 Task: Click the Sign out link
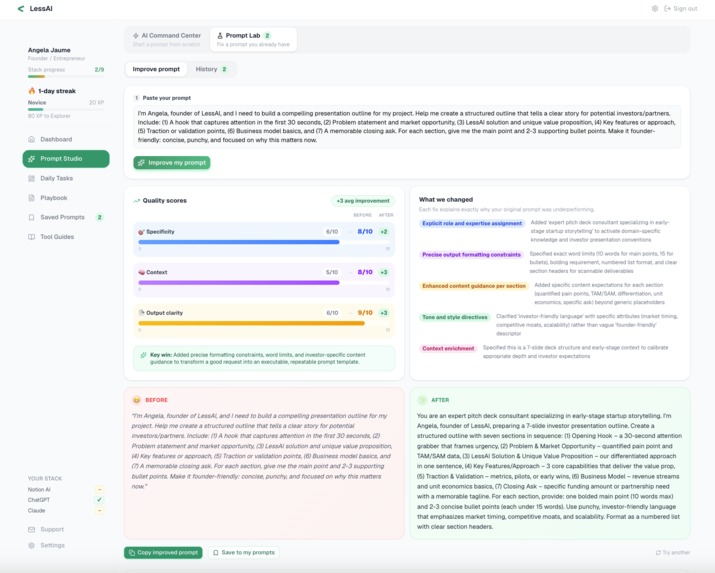coord(681,9)
